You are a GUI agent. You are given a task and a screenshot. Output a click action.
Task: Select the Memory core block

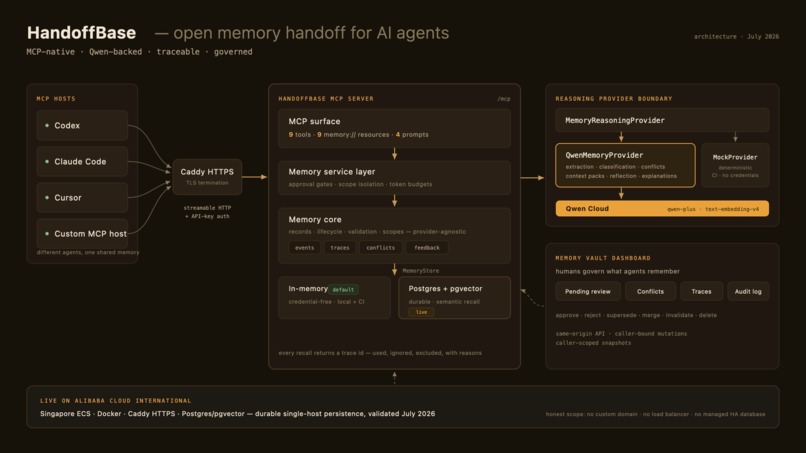[394, 235]
